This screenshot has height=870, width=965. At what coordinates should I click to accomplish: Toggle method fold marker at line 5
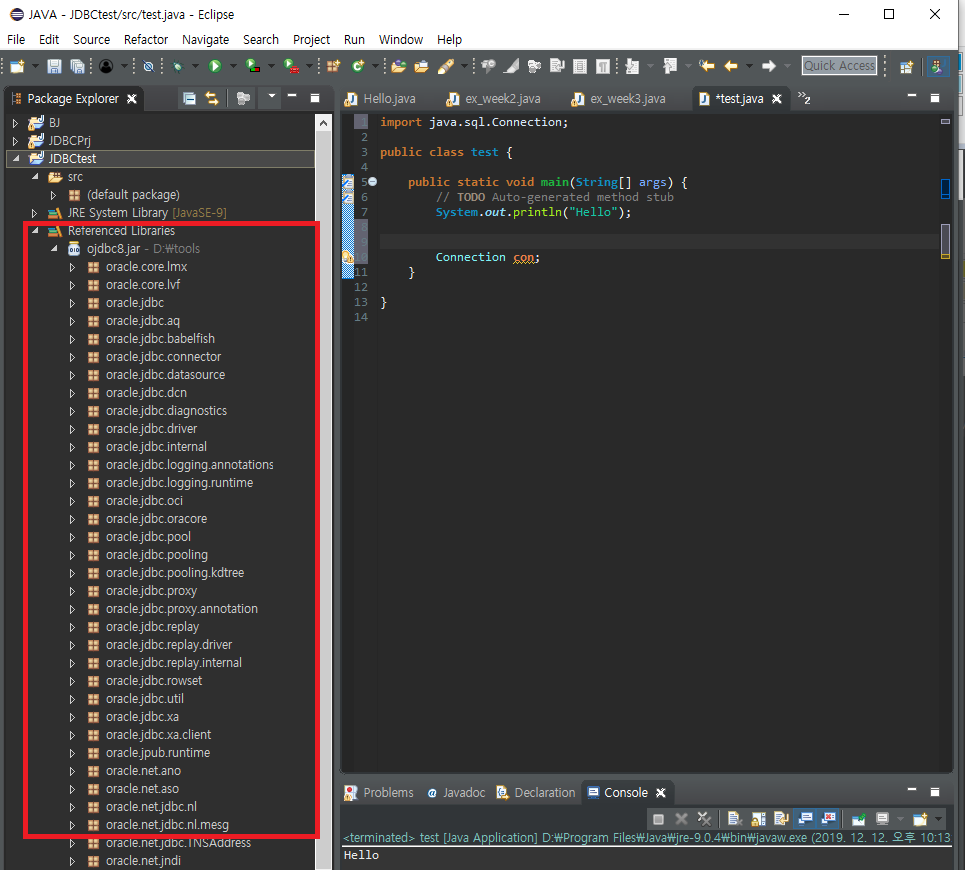(x=372, y=182)
